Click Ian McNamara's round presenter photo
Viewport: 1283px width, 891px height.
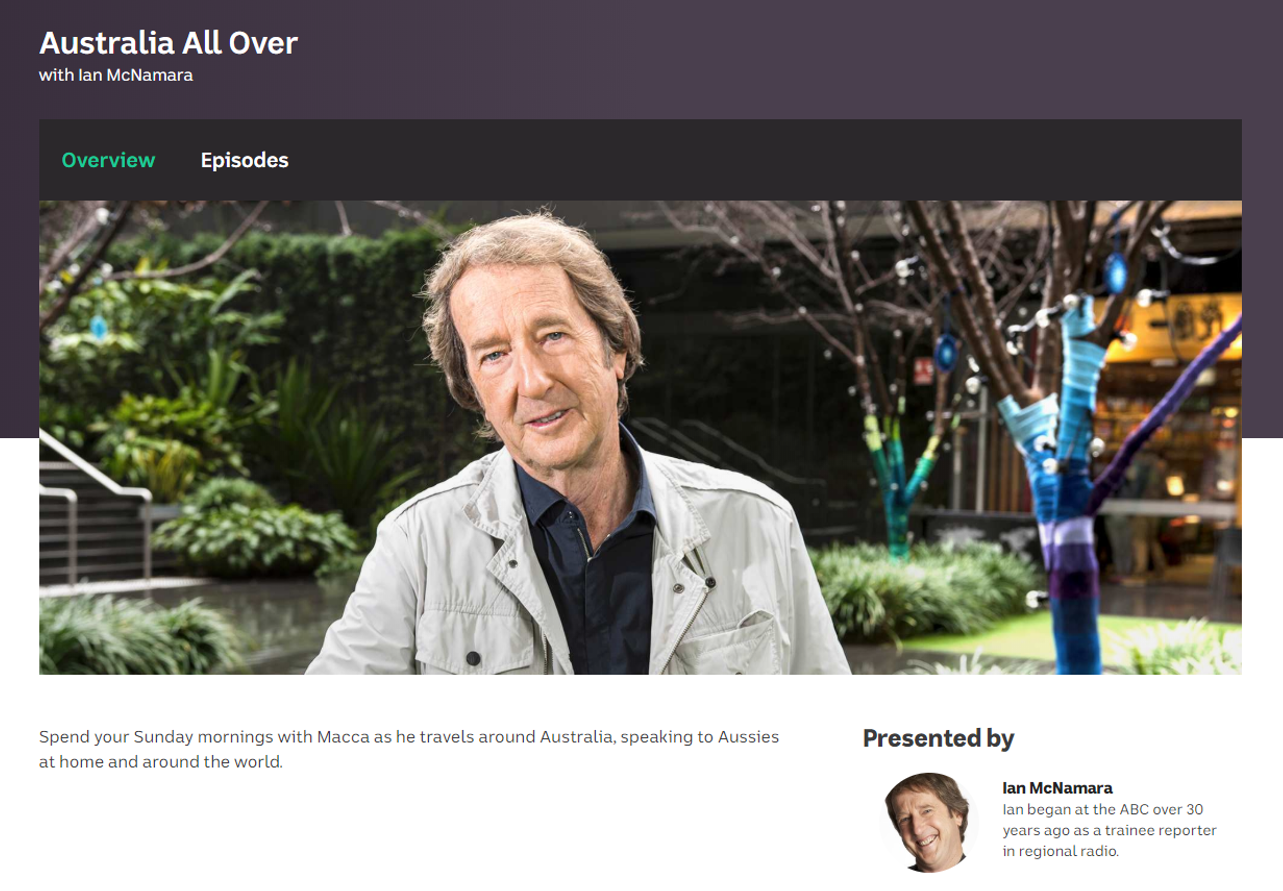926,822
